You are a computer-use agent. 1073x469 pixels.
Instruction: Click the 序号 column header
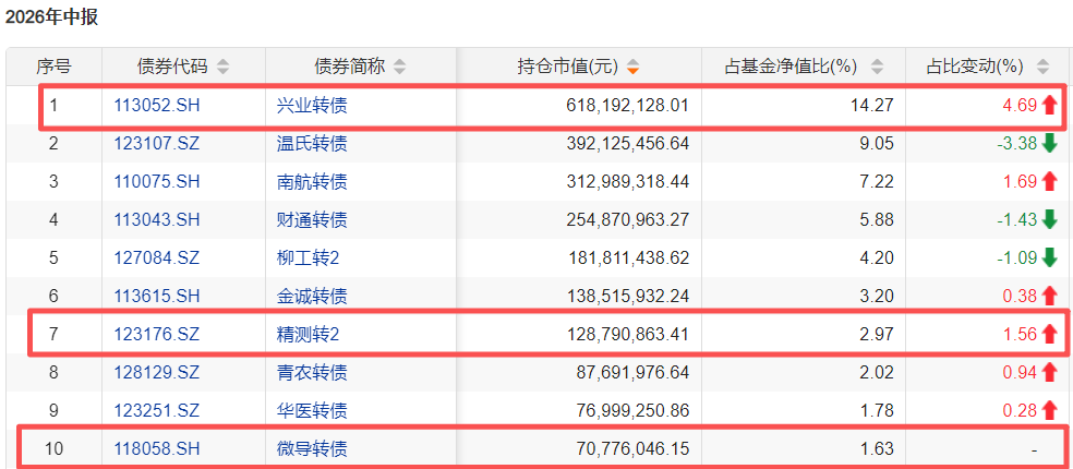[53, 66]
